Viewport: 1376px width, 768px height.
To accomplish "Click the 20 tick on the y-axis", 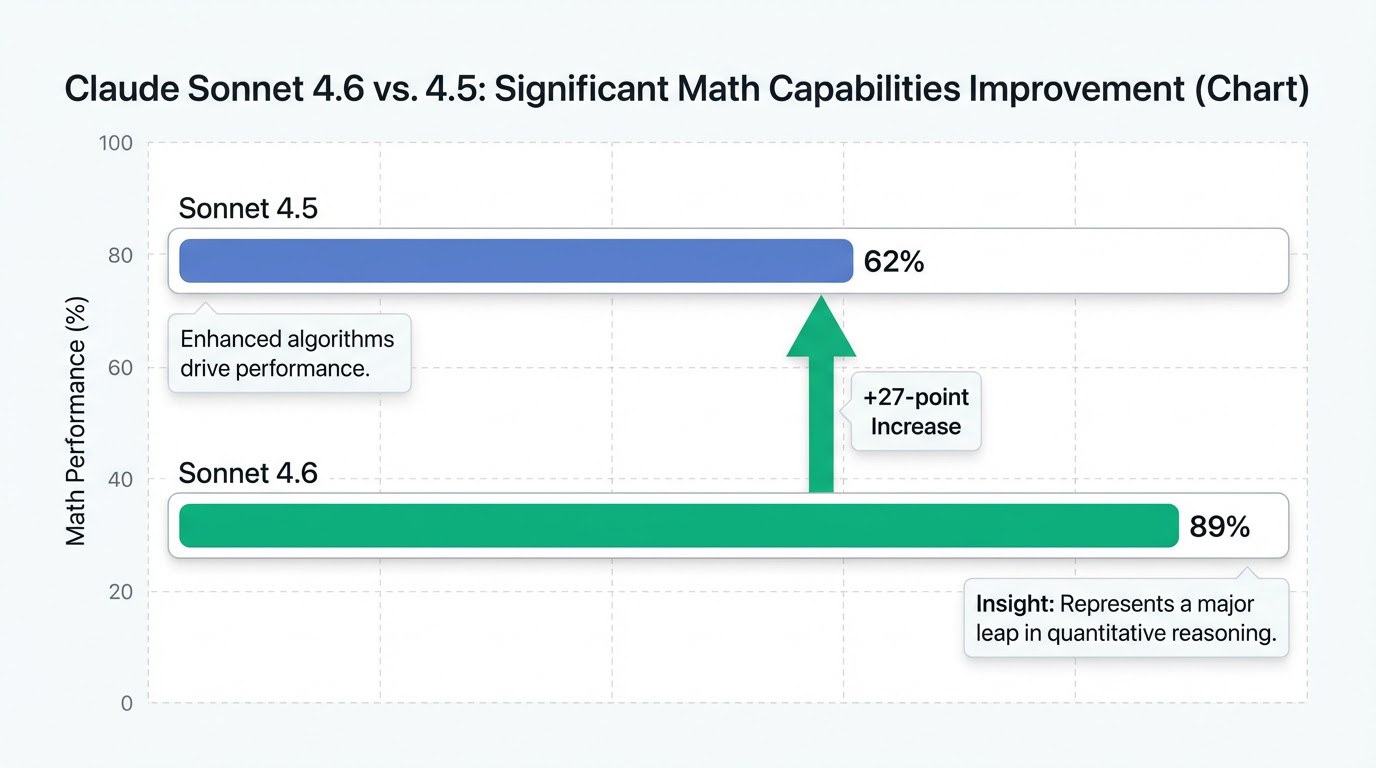I will point(121,591).
